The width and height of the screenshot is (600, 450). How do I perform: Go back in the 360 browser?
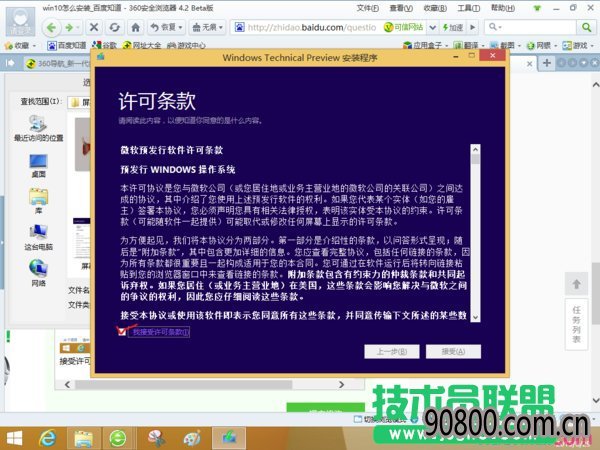51,27
